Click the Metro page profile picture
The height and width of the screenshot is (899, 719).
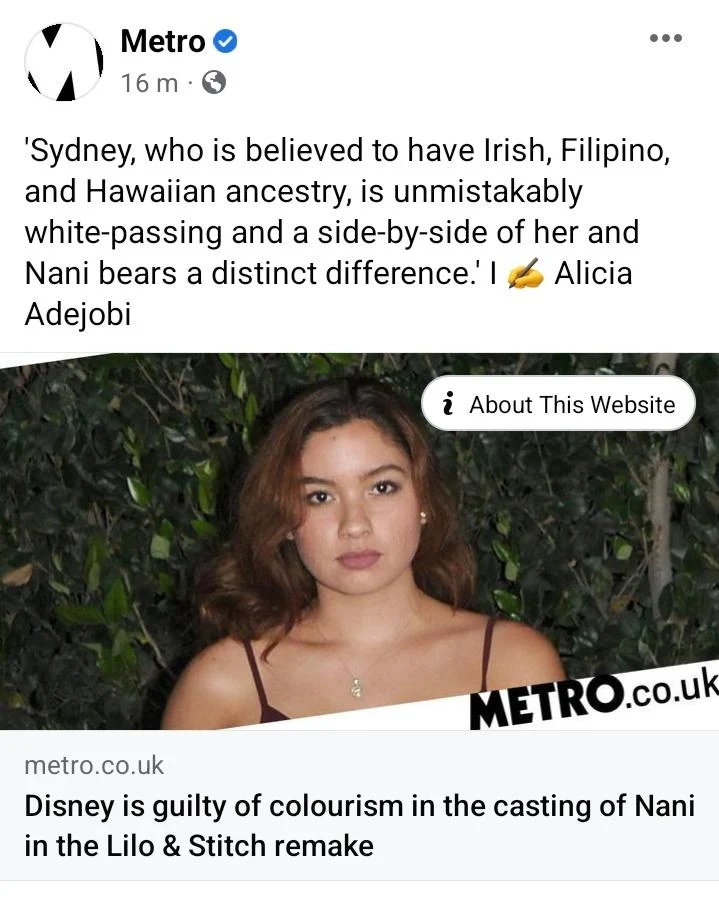[64, 61]
